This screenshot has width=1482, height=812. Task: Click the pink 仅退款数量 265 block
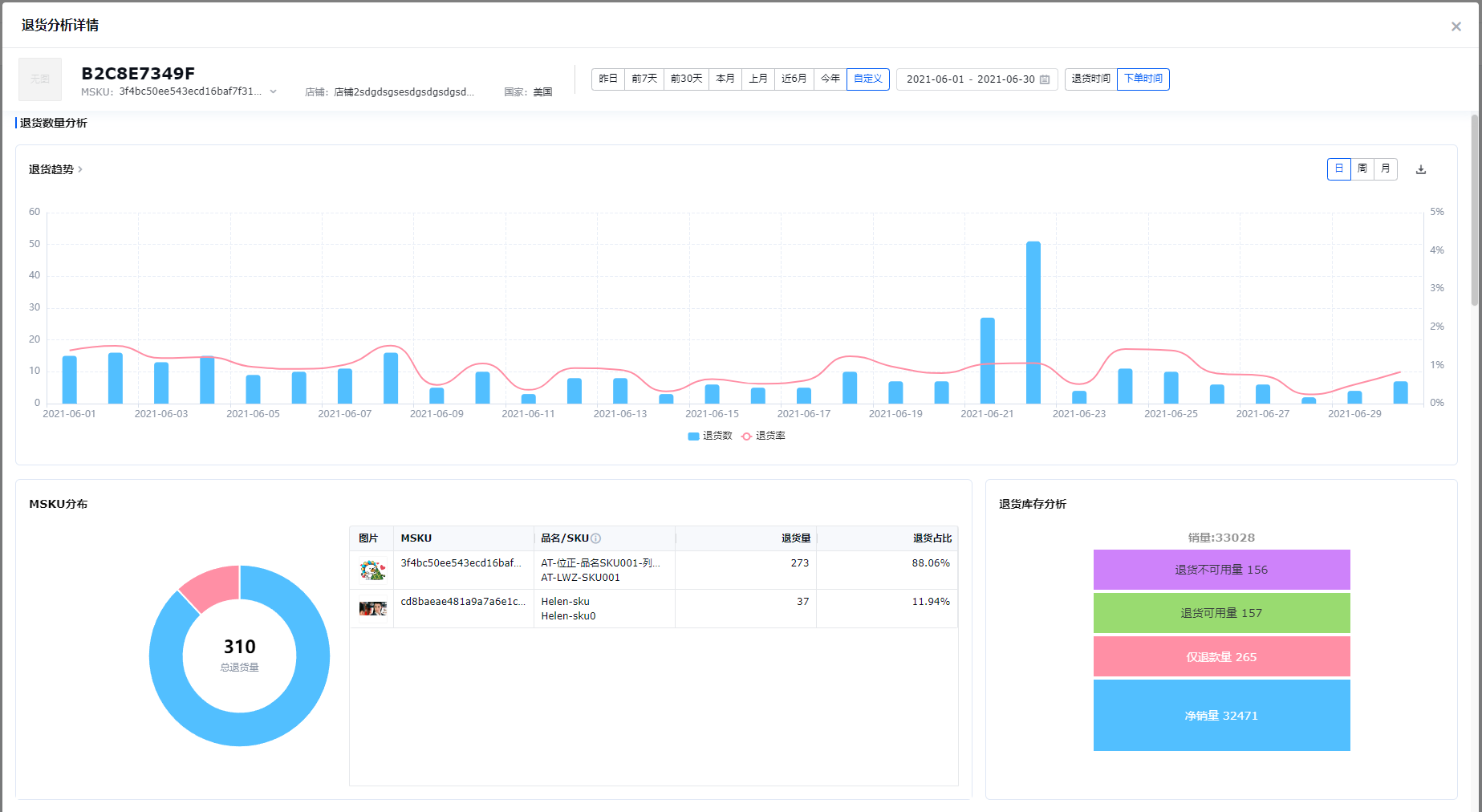point(1221,656)
